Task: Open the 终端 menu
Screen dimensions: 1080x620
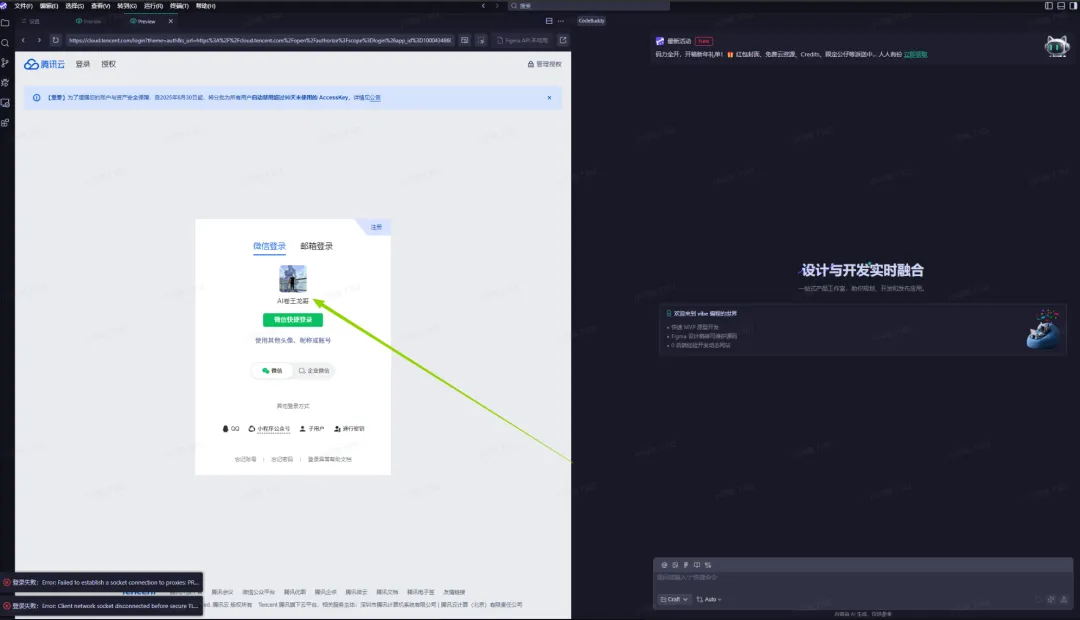Action: click(179, 6)
